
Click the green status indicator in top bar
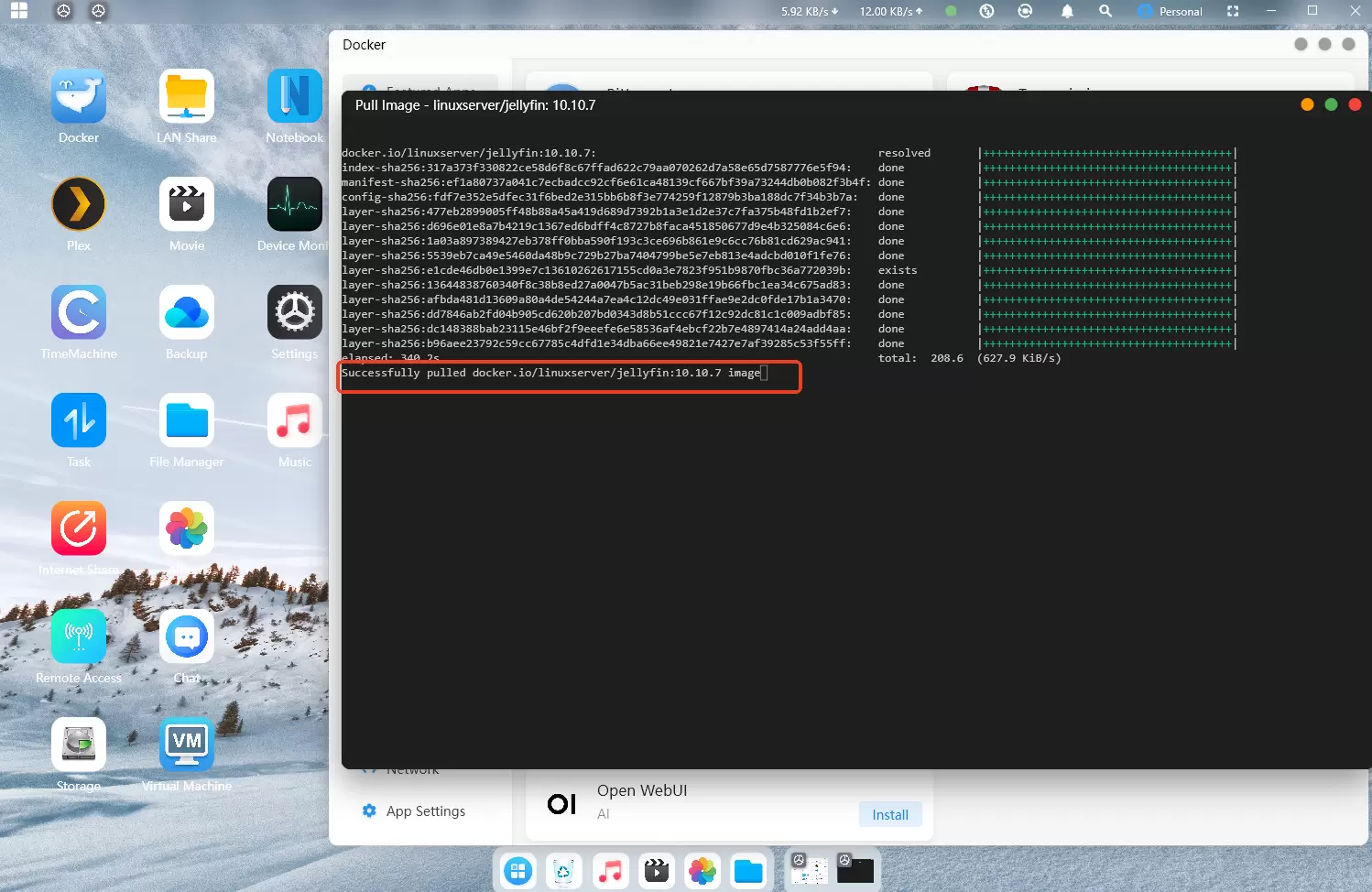(951, 11)
